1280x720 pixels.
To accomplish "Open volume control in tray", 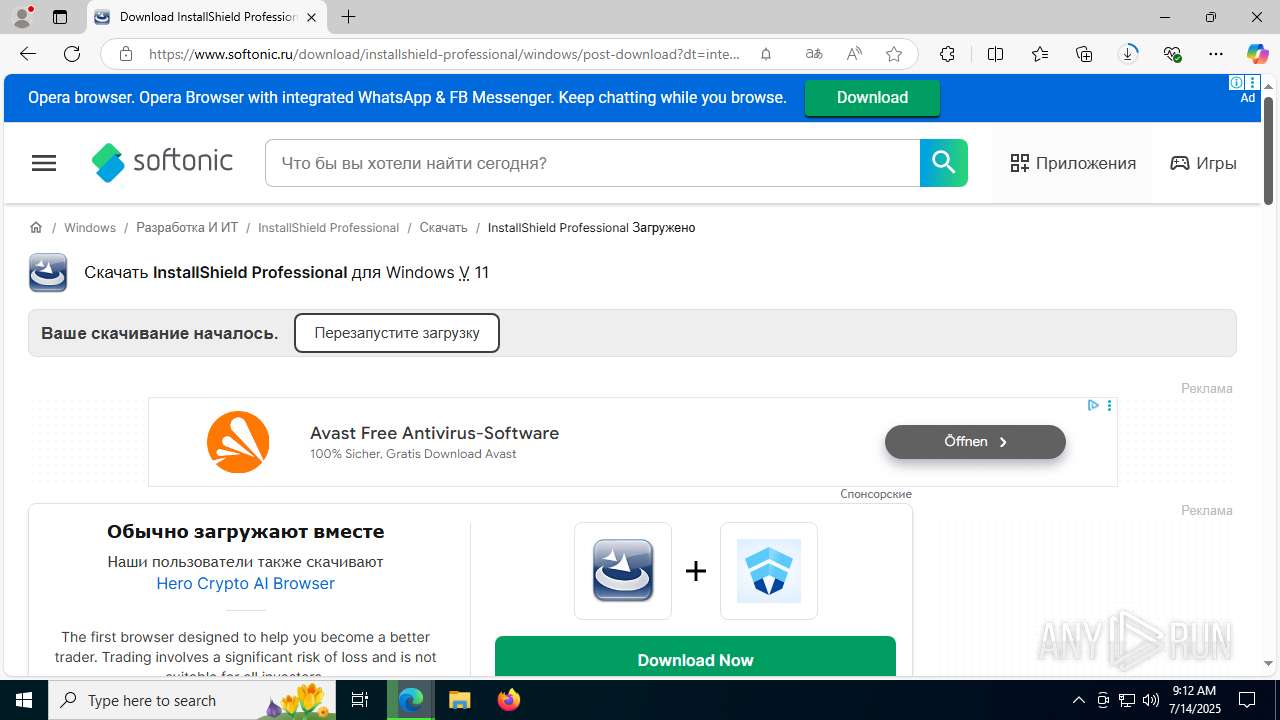I will (x=1151, y=700).
